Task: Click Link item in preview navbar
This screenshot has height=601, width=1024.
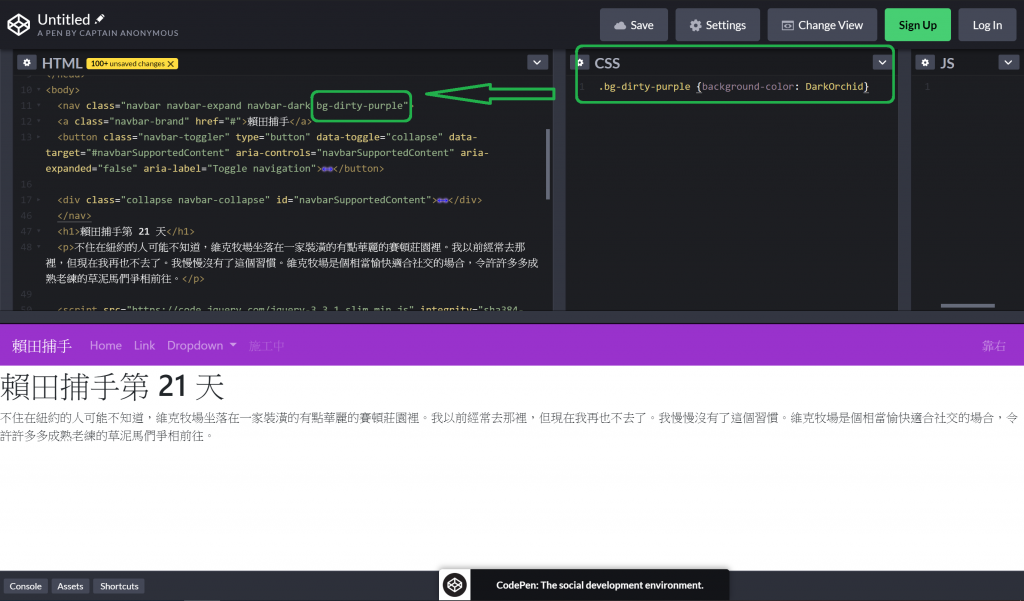Action: (144, 346)
